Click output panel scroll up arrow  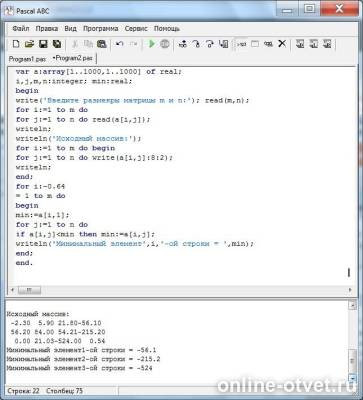click(x=352, y=305)
